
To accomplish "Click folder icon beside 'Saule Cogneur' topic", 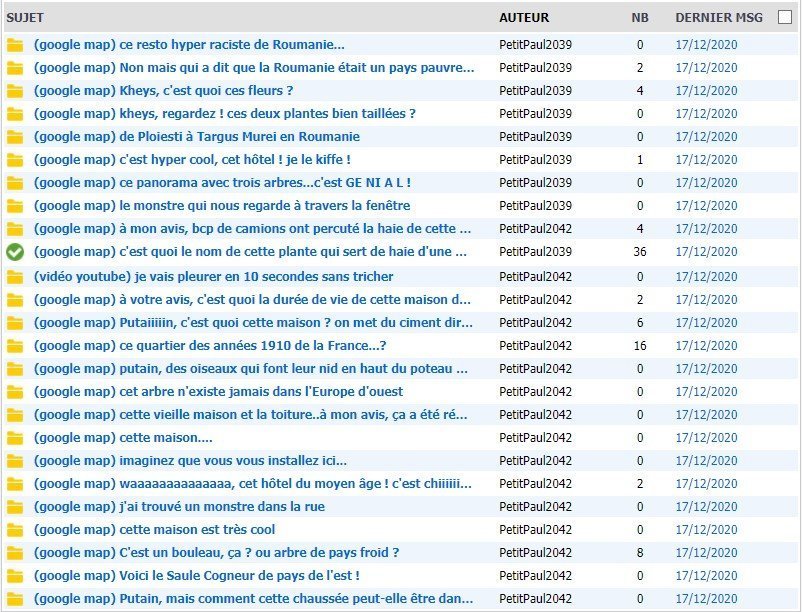I will click(x=15, y=576).
